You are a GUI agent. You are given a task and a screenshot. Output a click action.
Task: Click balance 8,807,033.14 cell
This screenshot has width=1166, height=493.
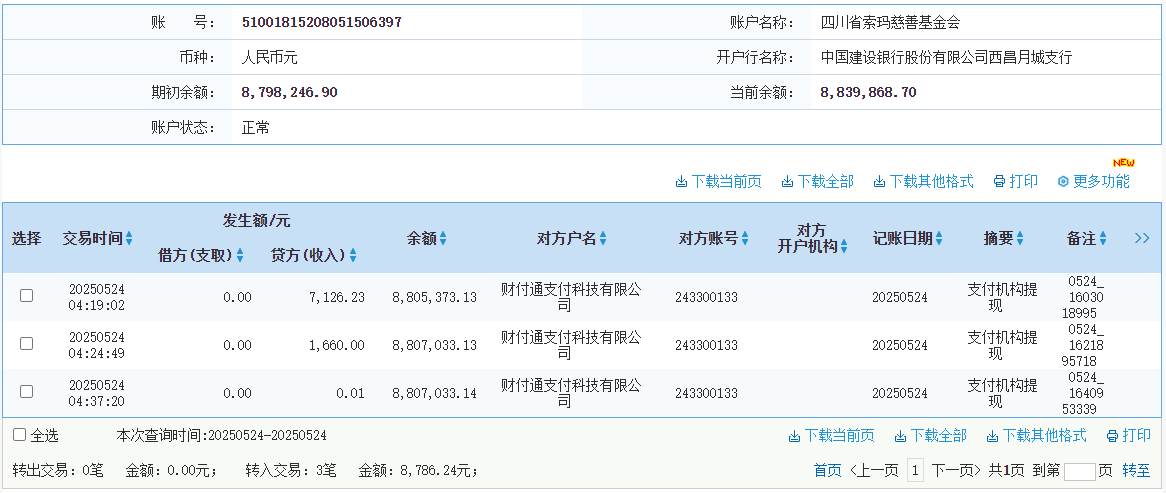point(434,393)
